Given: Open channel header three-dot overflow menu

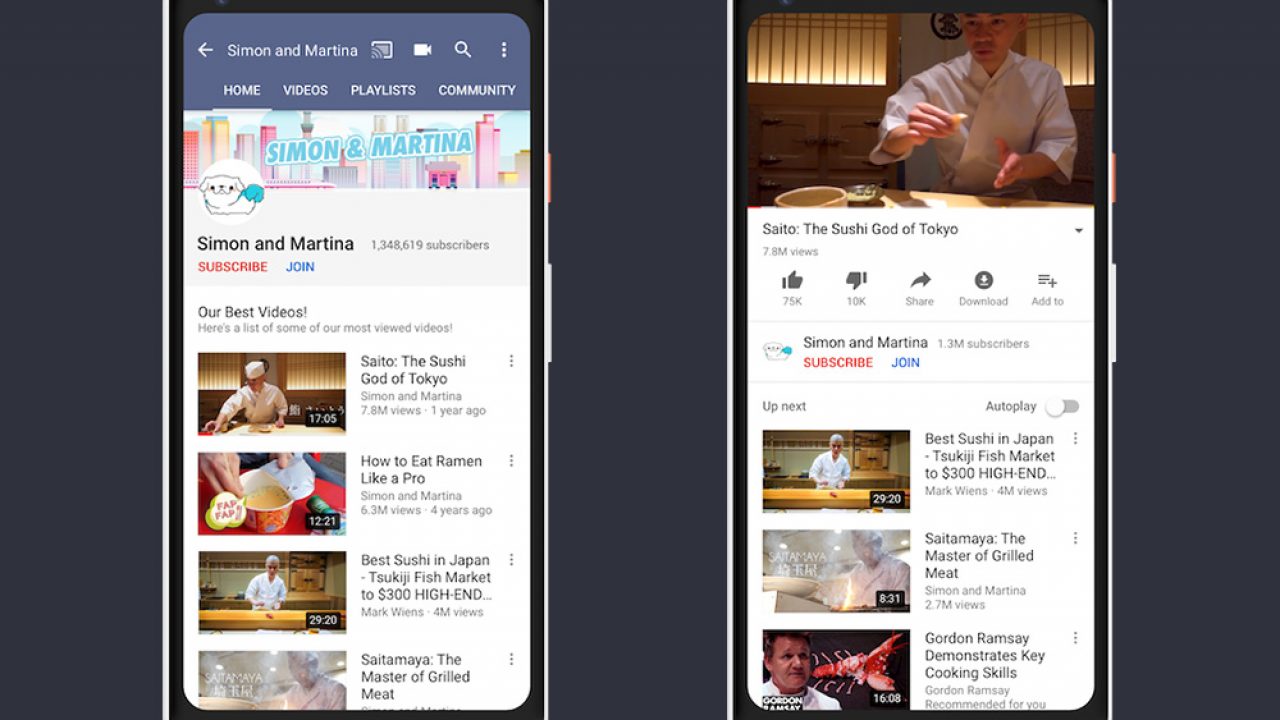Looking at the screenshot, I should [504, 50].
